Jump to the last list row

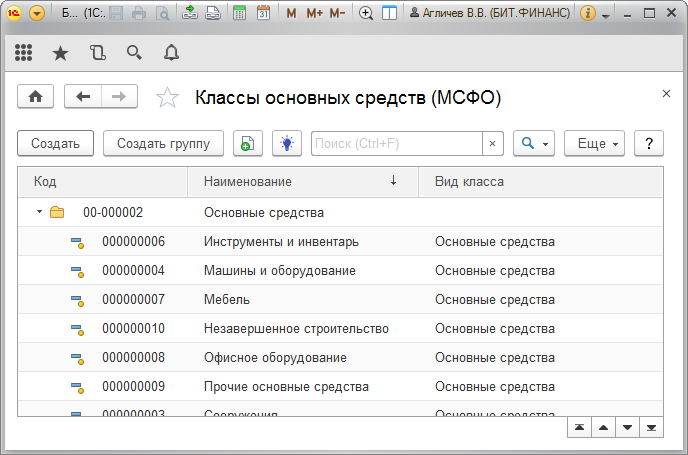[651, 427]
